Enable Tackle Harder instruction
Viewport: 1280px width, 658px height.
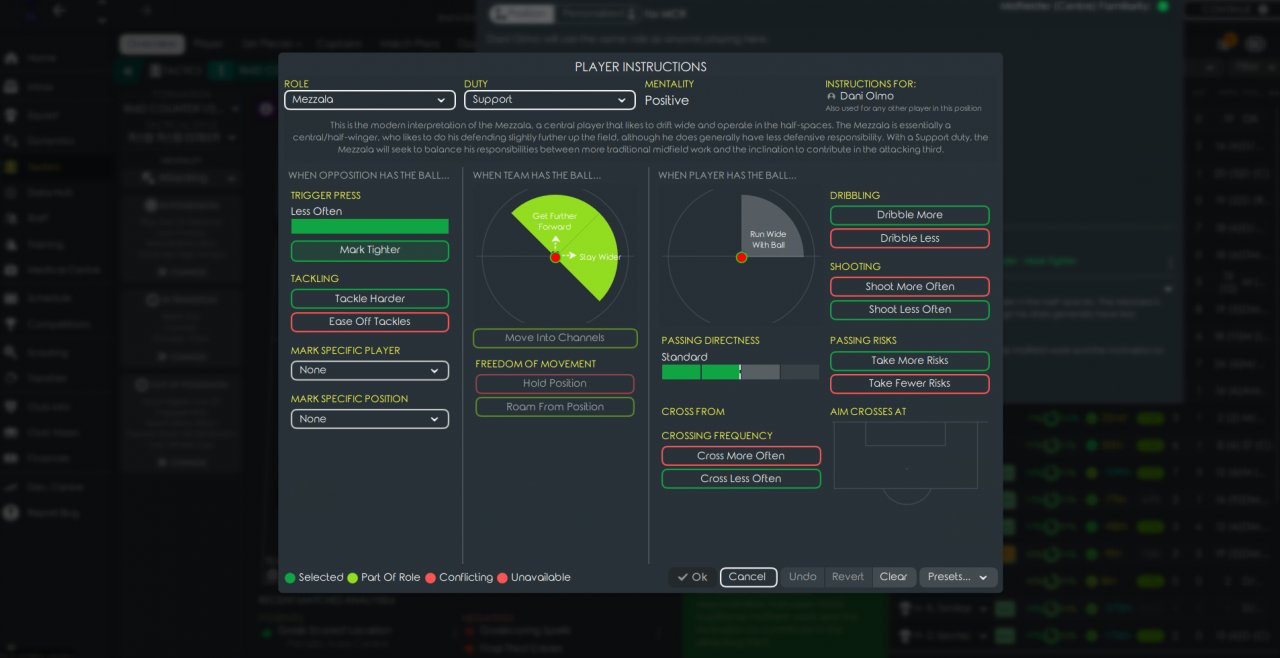point(370,299)
